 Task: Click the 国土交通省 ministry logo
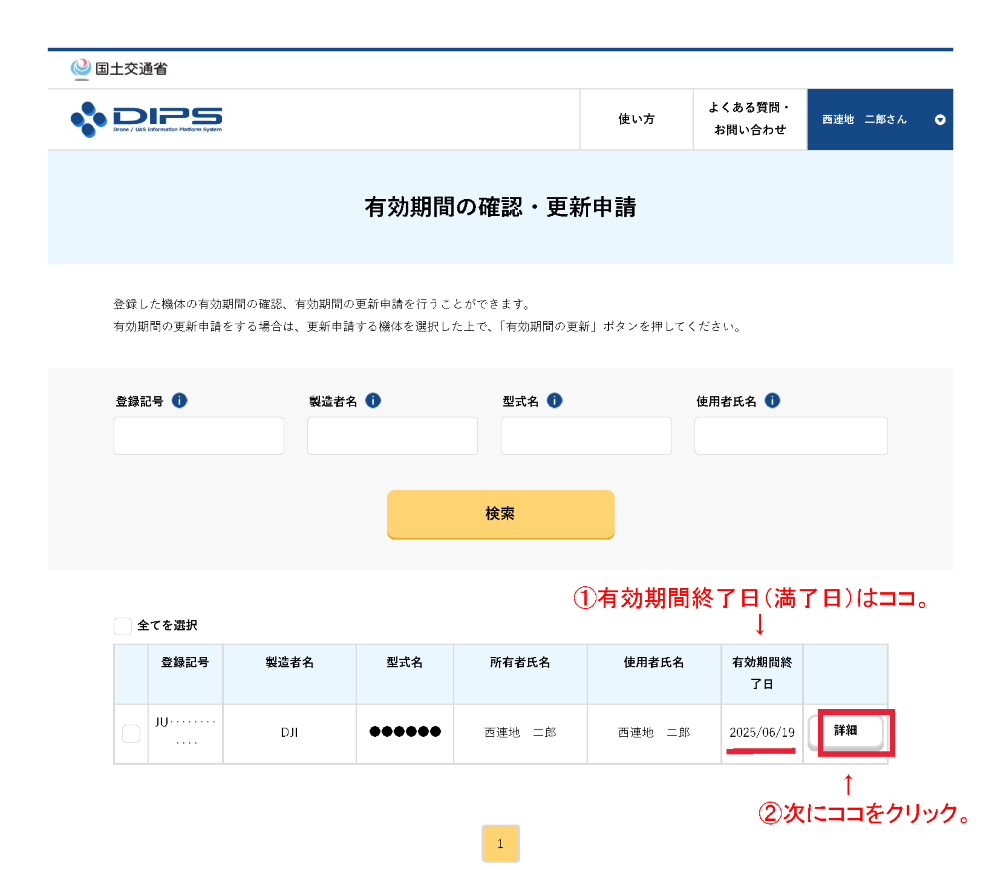point(119,69)
